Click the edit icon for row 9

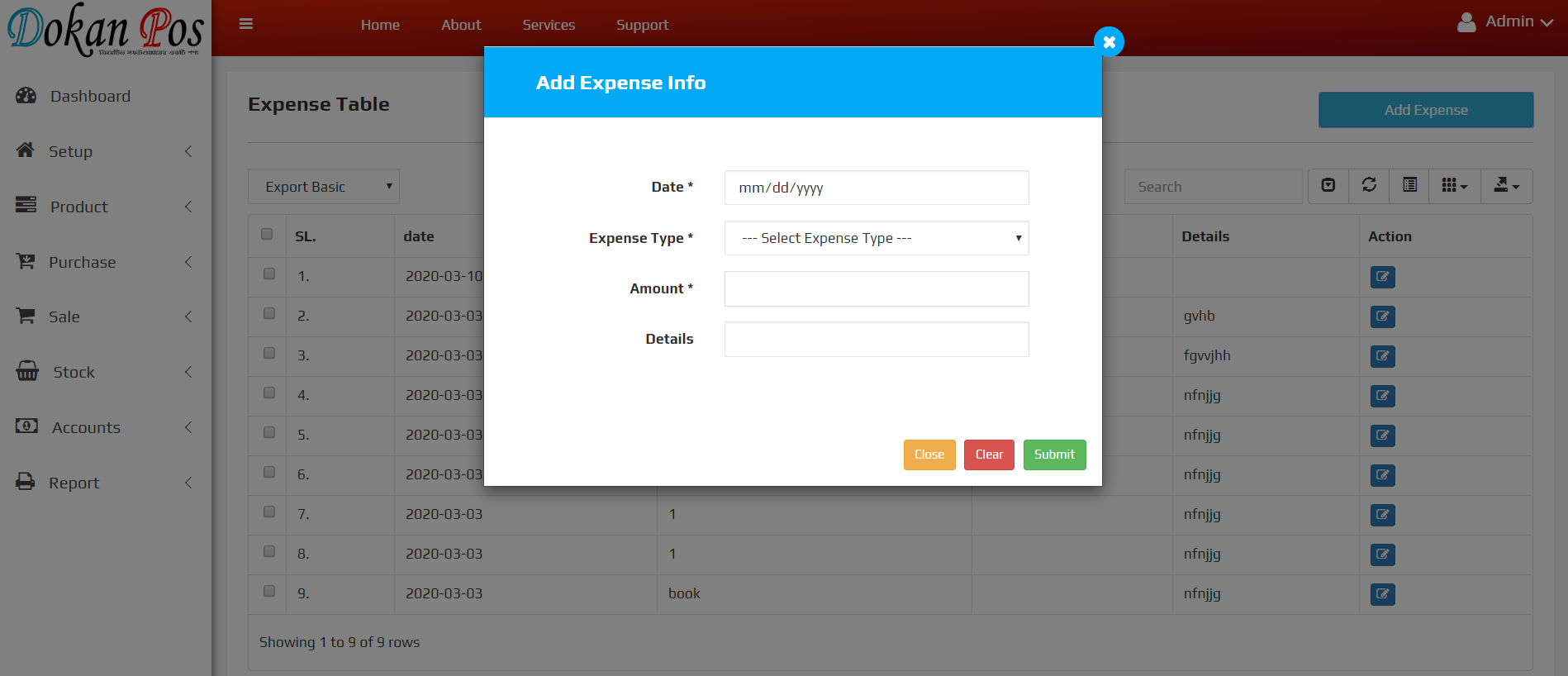[x=1382, y=594]
